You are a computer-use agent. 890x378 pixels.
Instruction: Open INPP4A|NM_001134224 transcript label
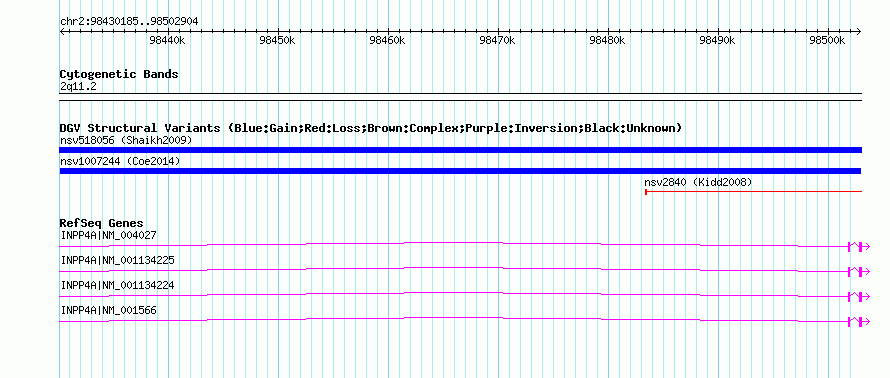[117, 285]
